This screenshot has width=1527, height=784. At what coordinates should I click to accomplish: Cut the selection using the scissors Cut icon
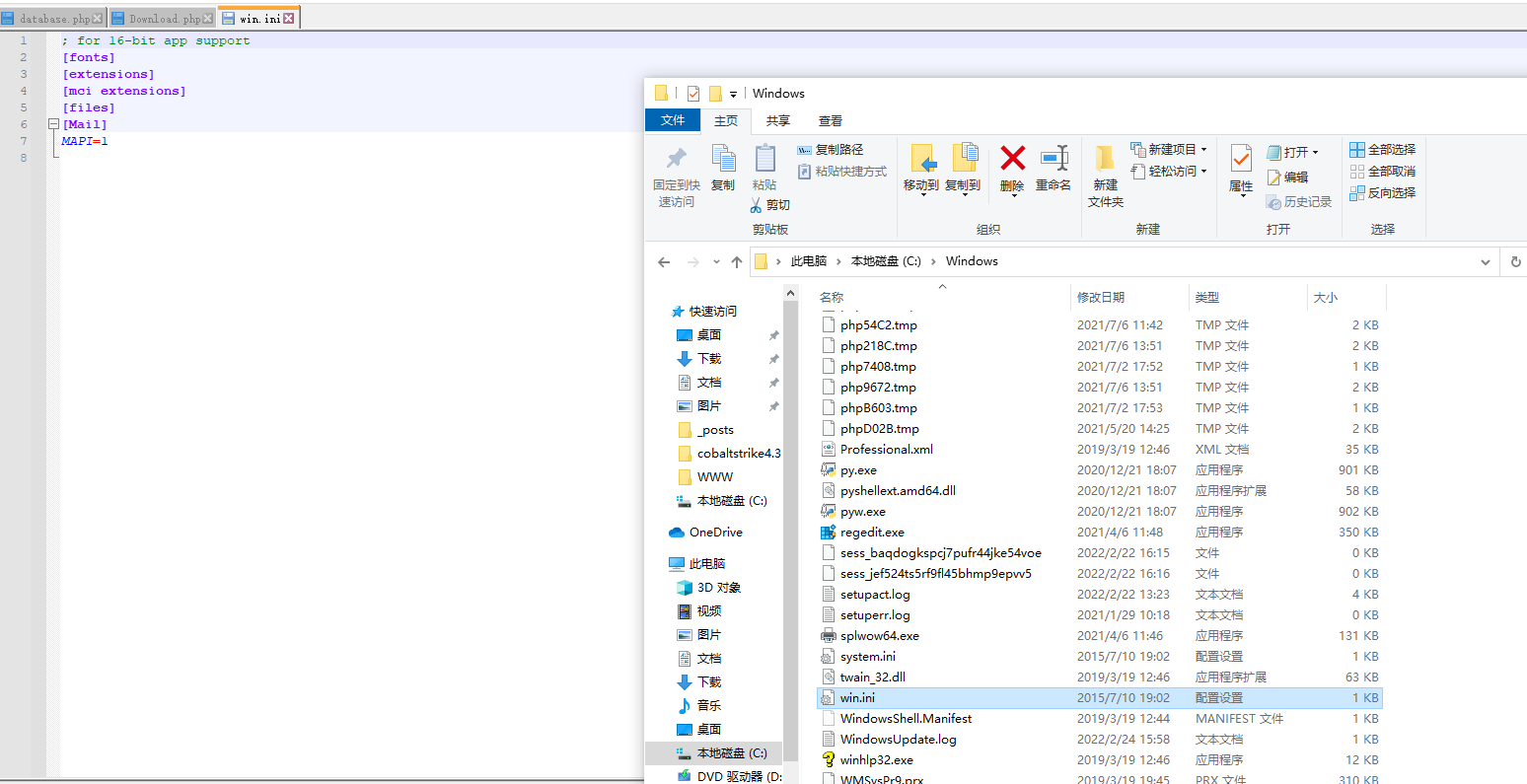770,204
